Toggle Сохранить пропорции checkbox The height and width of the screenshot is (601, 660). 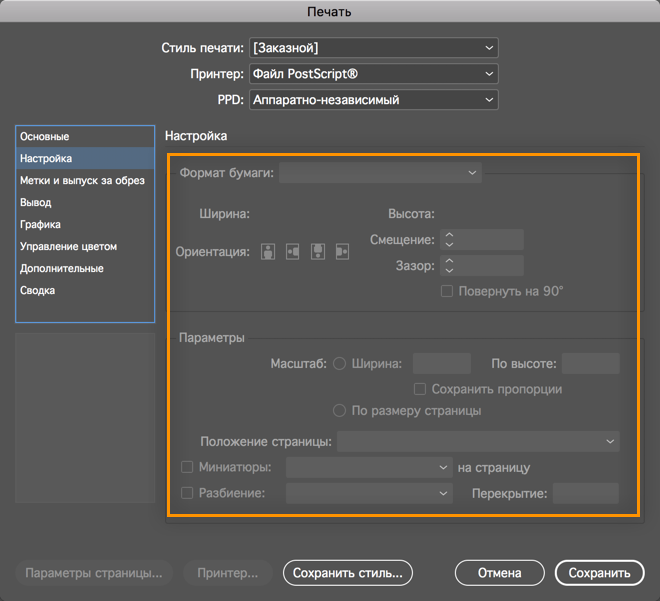421,389
